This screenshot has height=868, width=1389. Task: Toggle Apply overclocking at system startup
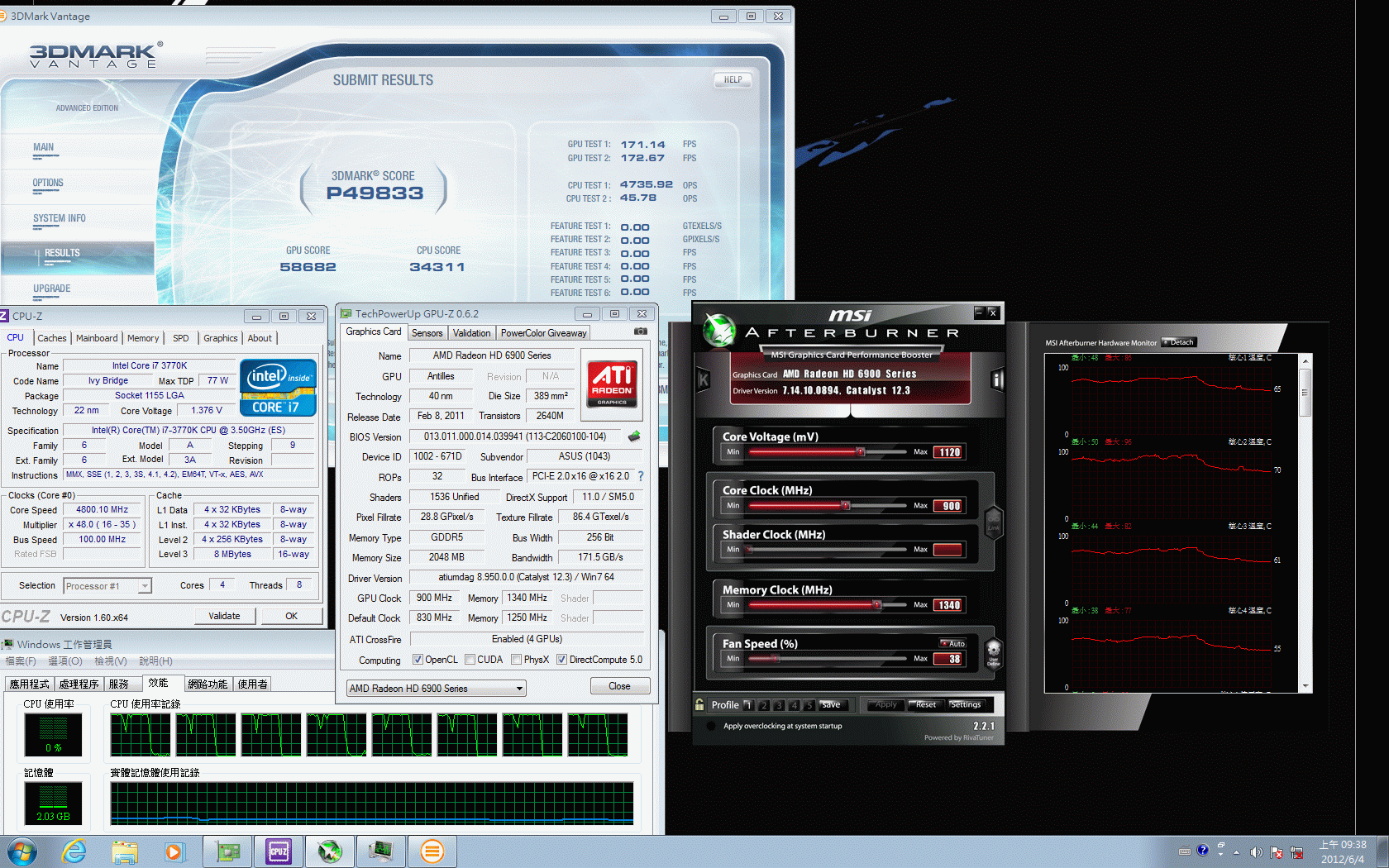click(711, 726)
